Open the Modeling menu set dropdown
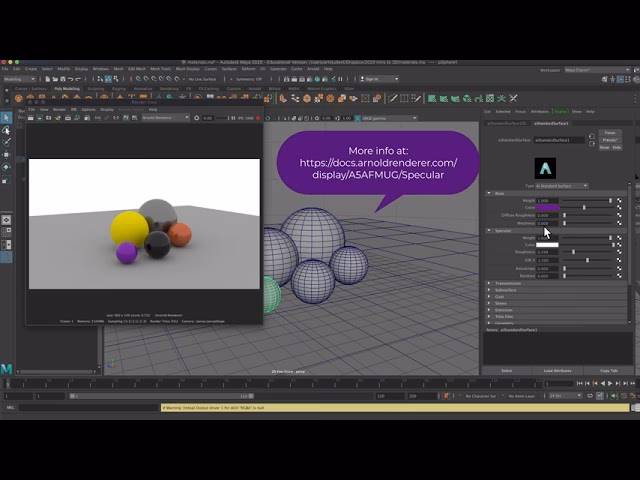The image size is (640, 480). coord(20,79)
